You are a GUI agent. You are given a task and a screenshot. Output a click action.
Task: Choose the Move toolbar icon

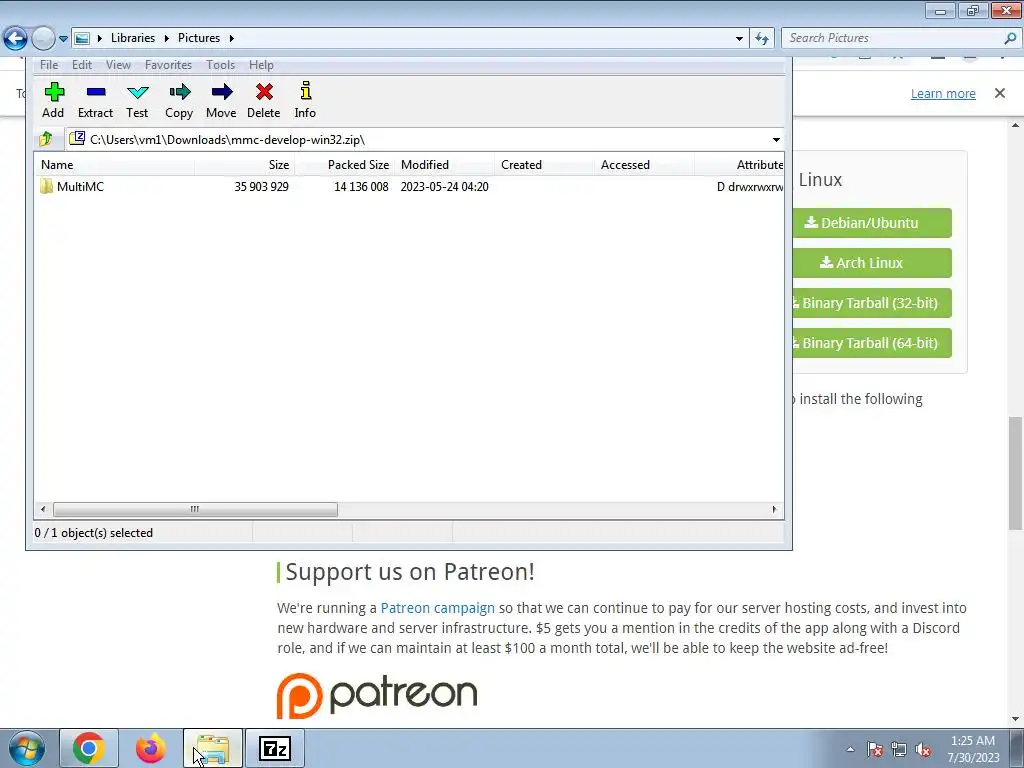[x=221, y=100]
